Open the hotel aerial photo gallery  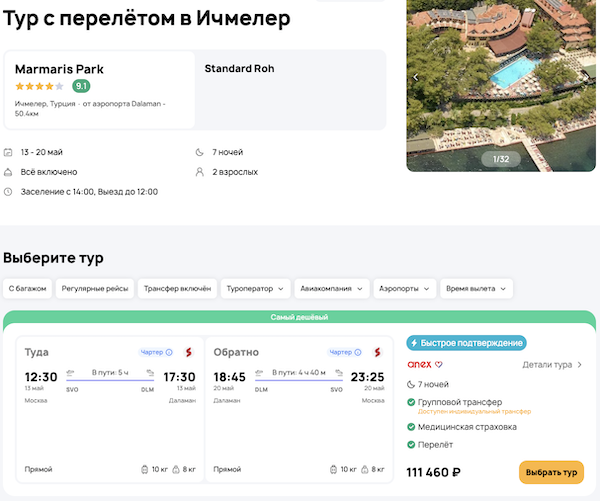point(502,80)
